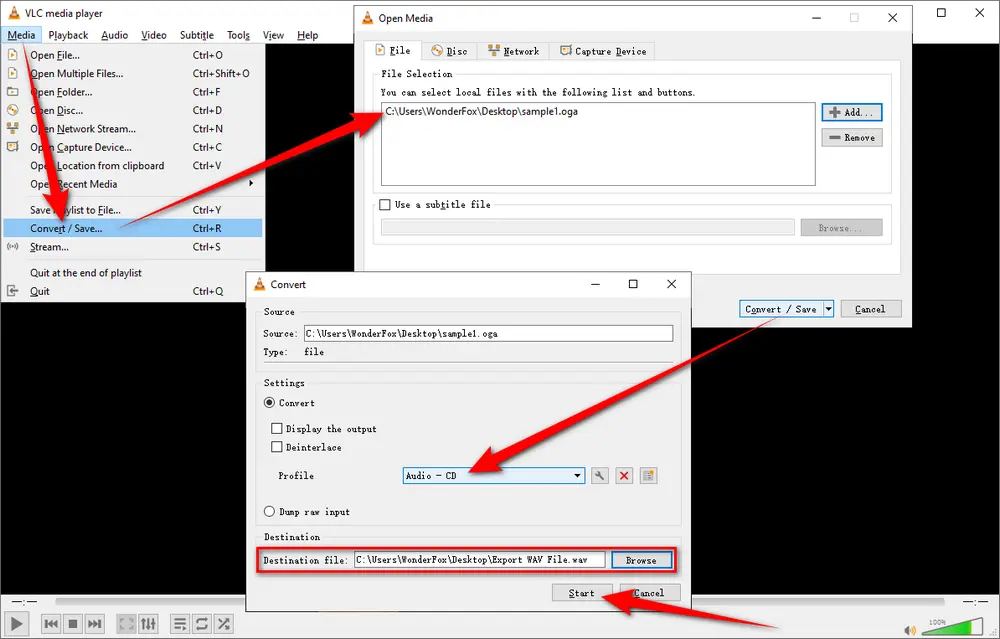Open the Tools menu
The image size is (1000, 639).
(238, 35)
